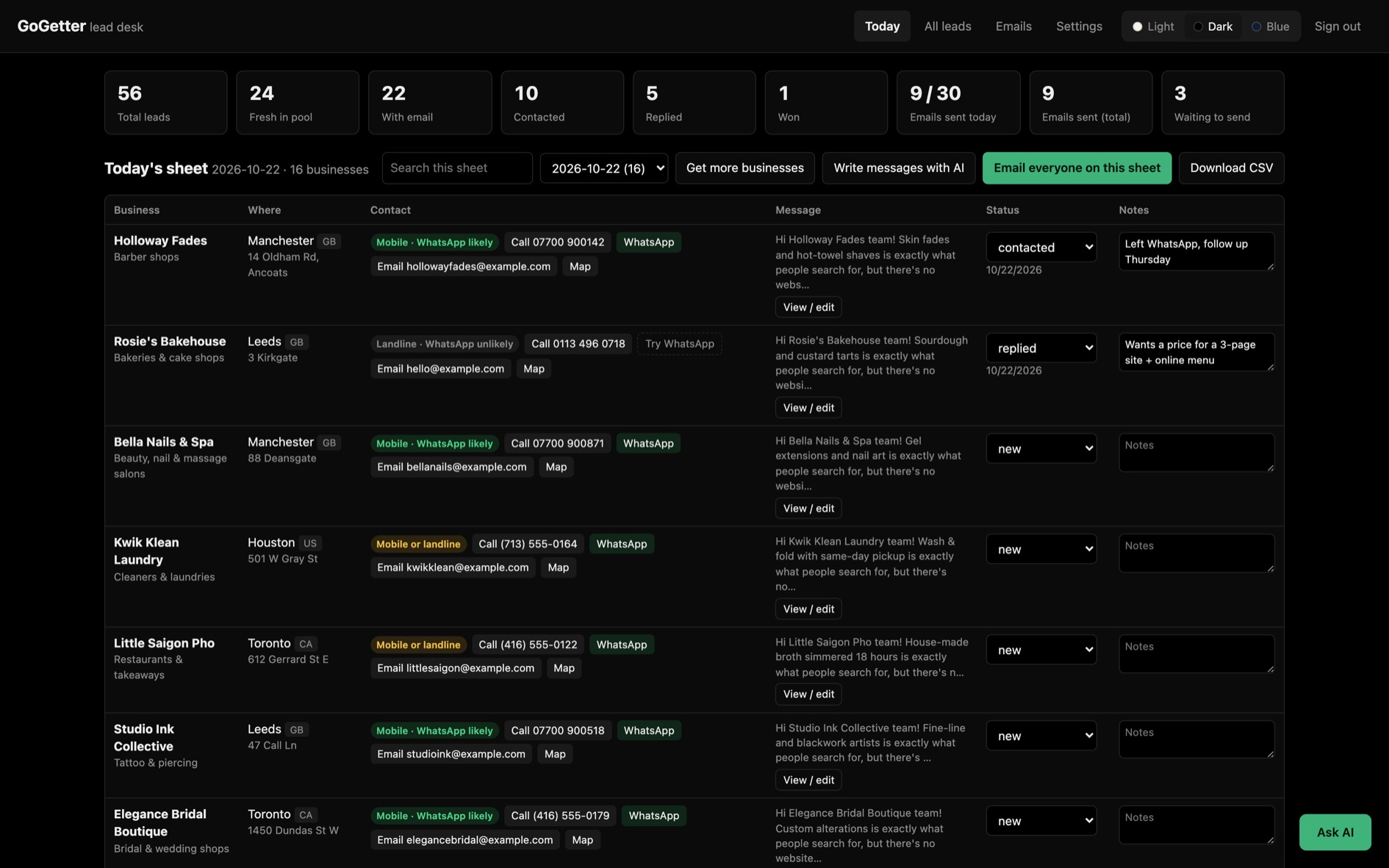Open the Emails tab

click(x=1013, y=26)
